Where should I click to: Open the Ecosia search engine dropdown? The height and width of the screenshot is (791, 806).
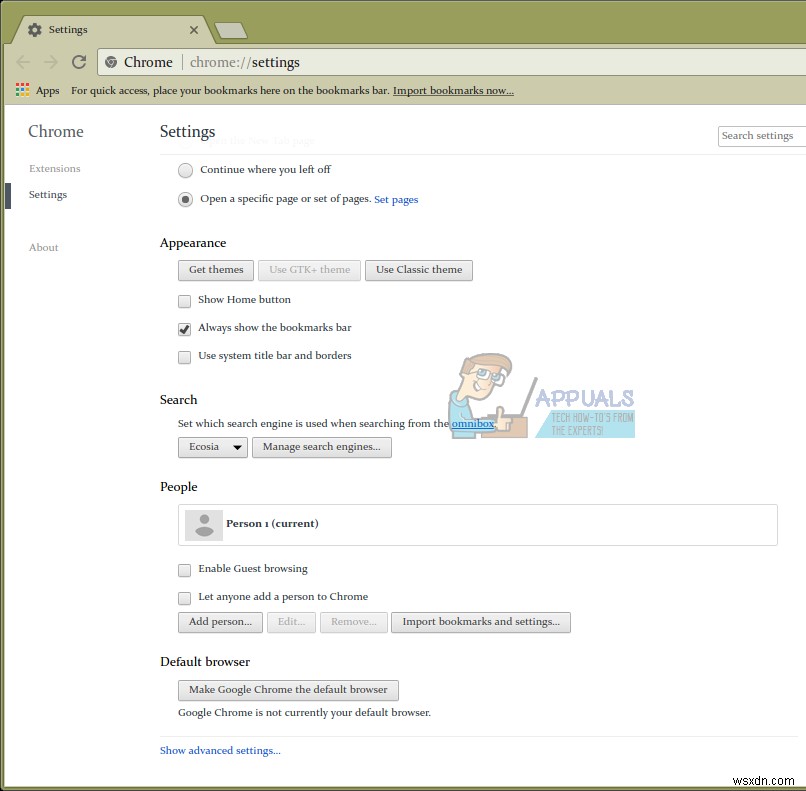pyautogui.click(x=212, y=447)
